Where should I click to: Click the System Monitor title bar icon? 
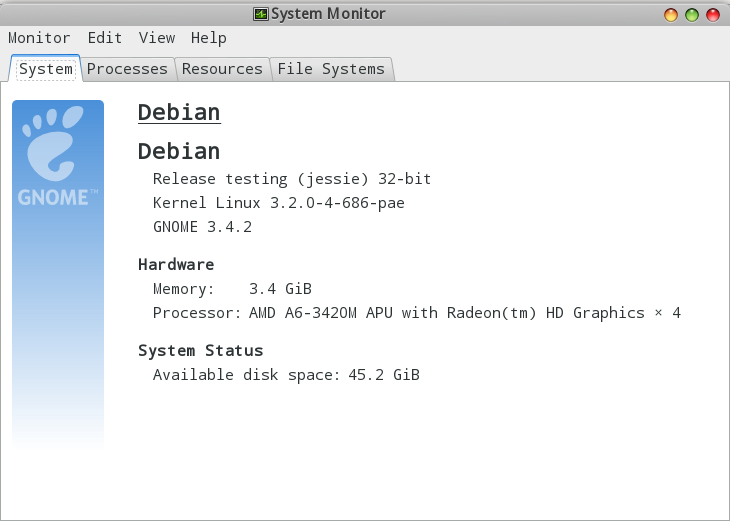261,14
